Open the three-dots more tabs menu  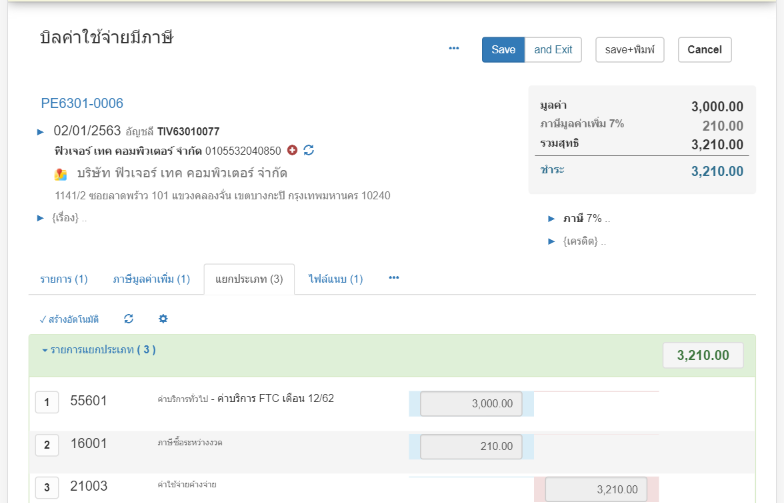tap(394, 278)
